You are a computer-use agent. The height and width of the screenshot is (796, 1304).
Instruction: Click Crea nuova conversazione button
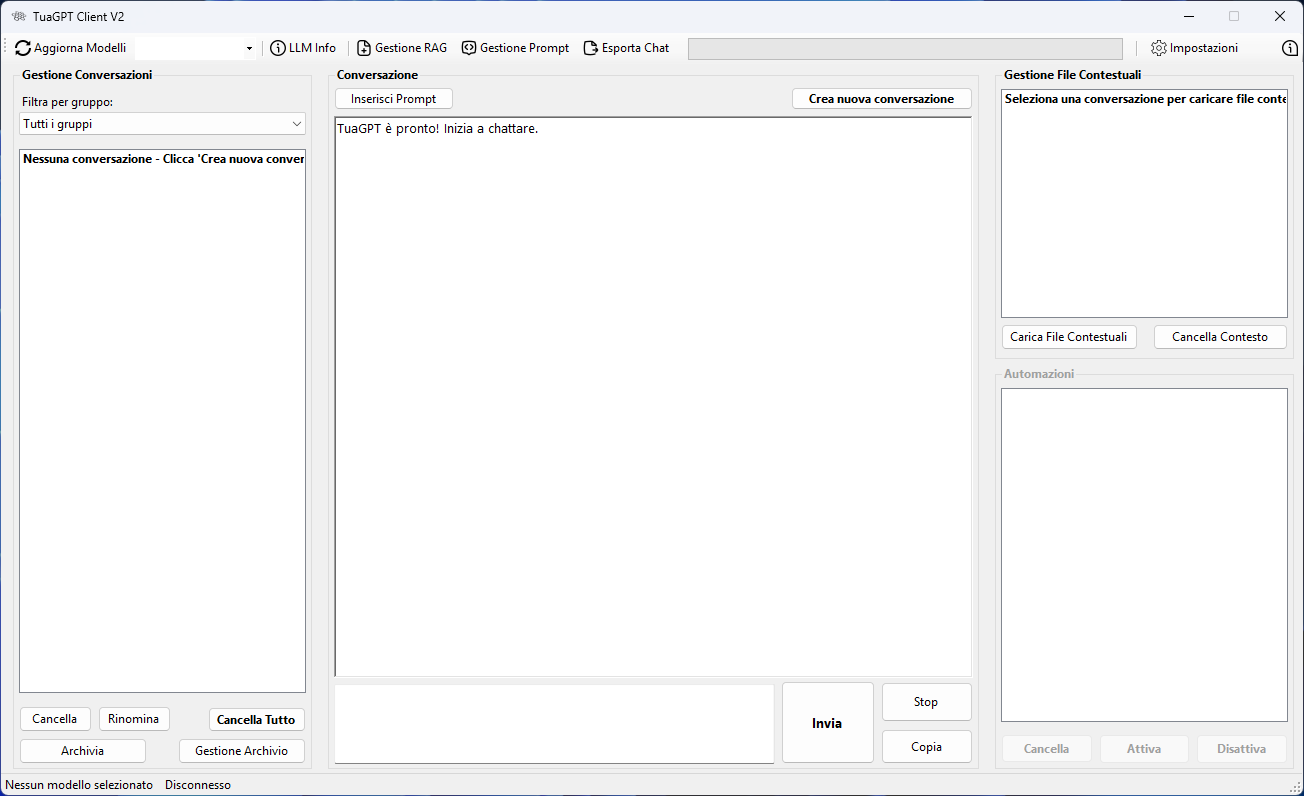point(881,99)
